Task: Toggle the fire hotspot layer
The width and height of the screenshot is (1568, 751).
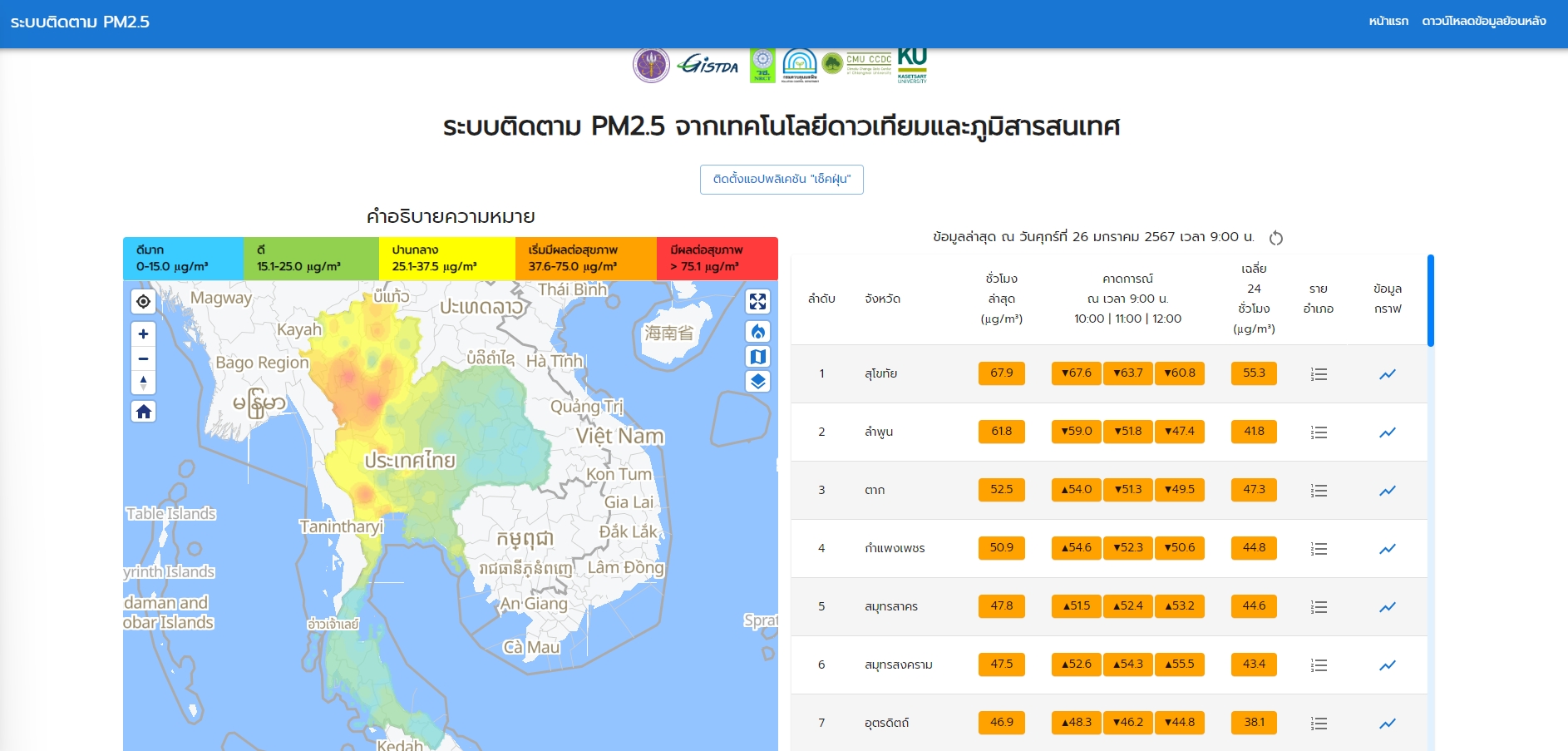Action: point(757,332)
